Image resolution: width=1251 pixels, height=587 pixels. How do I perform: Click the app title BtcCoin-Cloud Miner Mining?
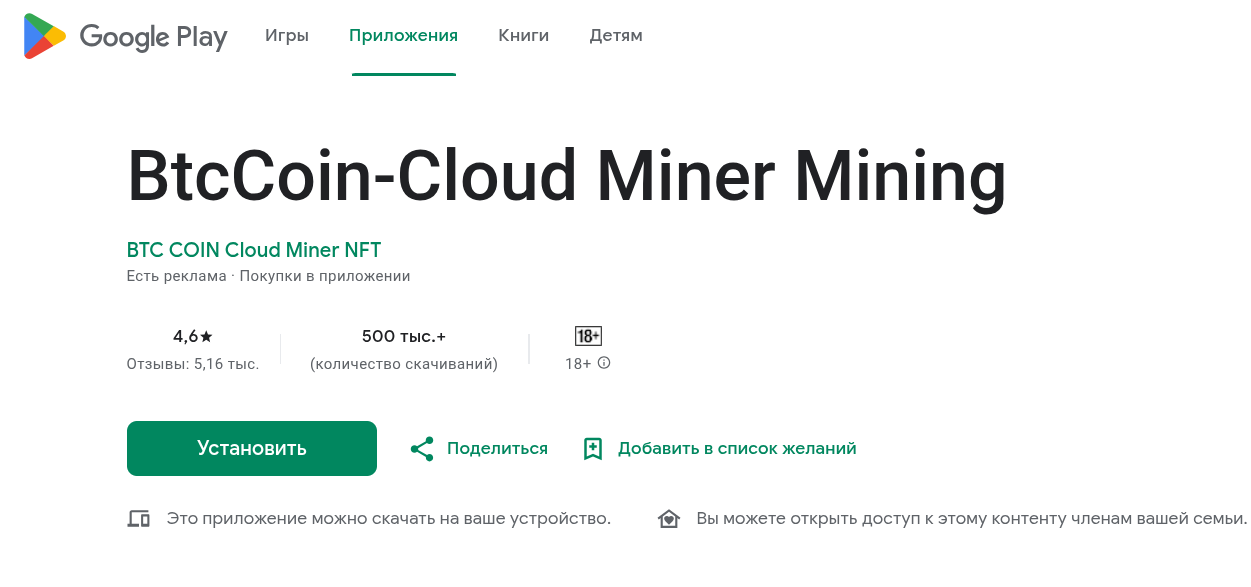click(x=567, y=176)
